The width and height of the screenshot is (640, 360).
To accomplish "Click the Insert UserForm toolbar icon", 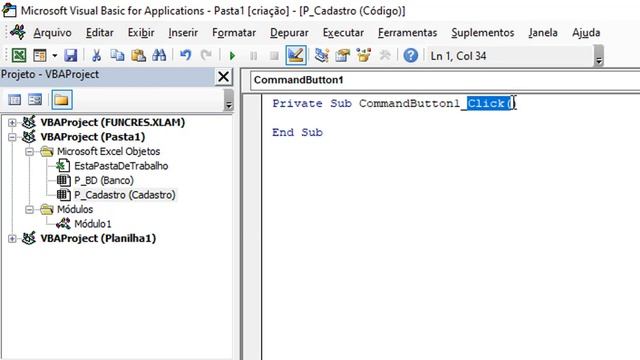I will point(40,55).
